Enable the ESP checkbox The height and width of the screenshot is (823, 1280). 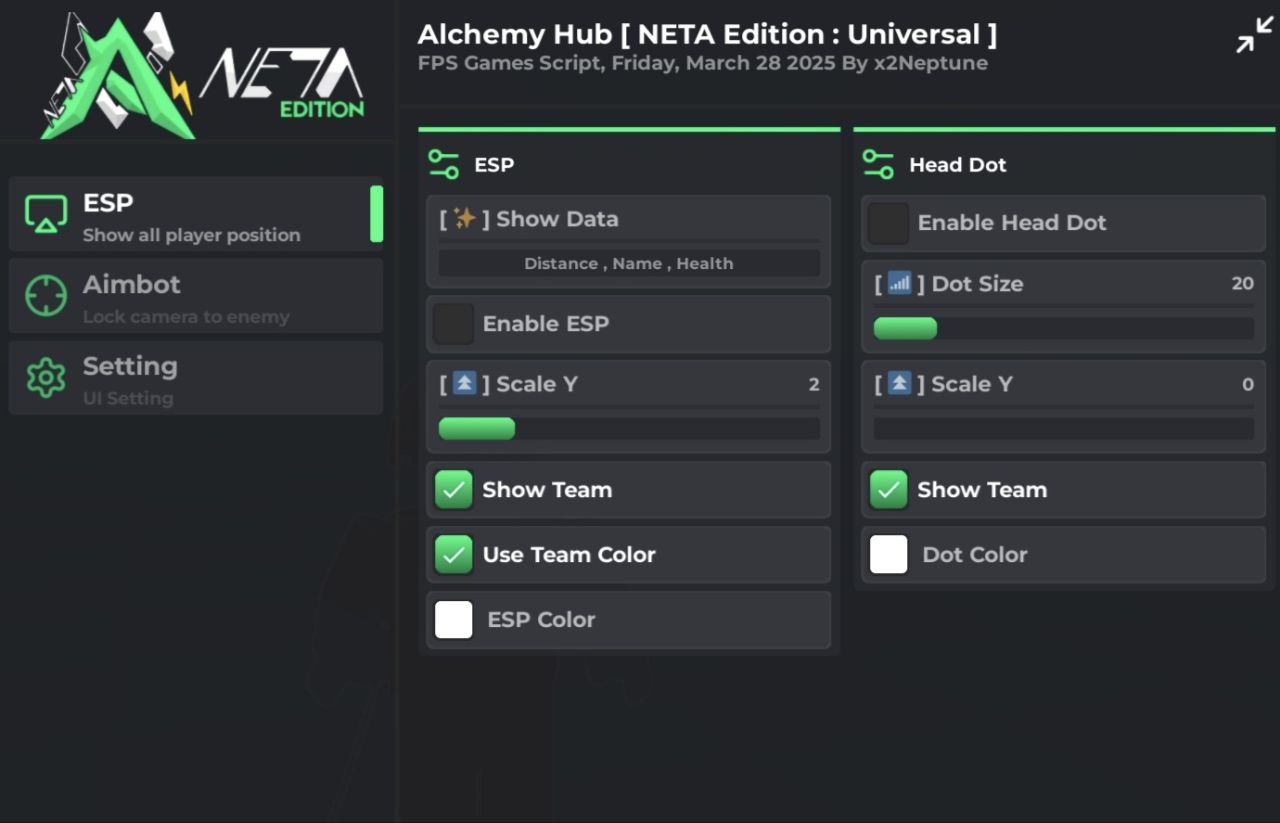point(454,324)
